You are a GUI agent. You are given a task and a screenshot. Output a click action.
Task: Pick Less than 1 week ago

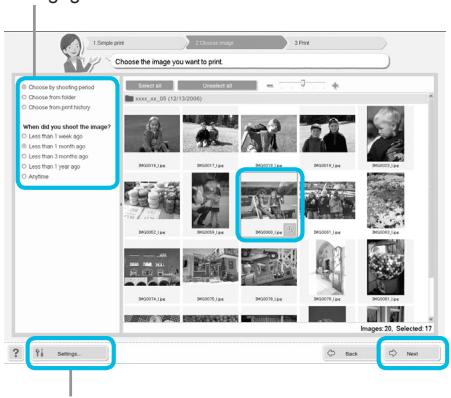pyautogui.click(x=52, y=136)
